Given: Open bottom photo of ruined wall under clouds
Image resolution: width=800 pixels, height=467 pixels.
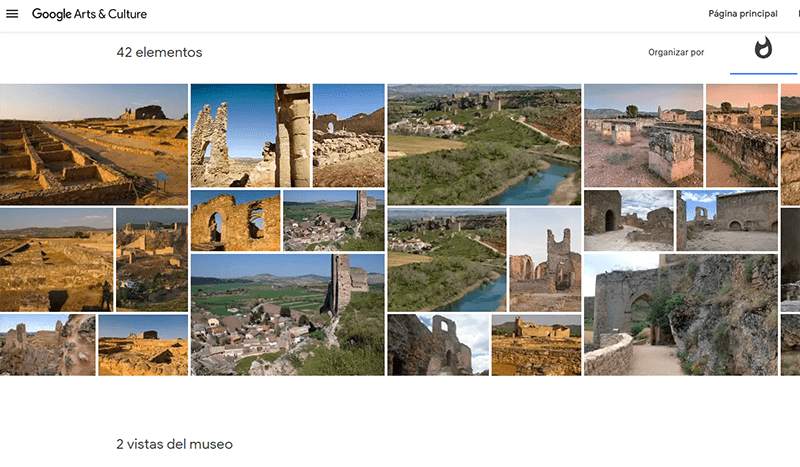Looking at the screenshot, I should (438, 345).
